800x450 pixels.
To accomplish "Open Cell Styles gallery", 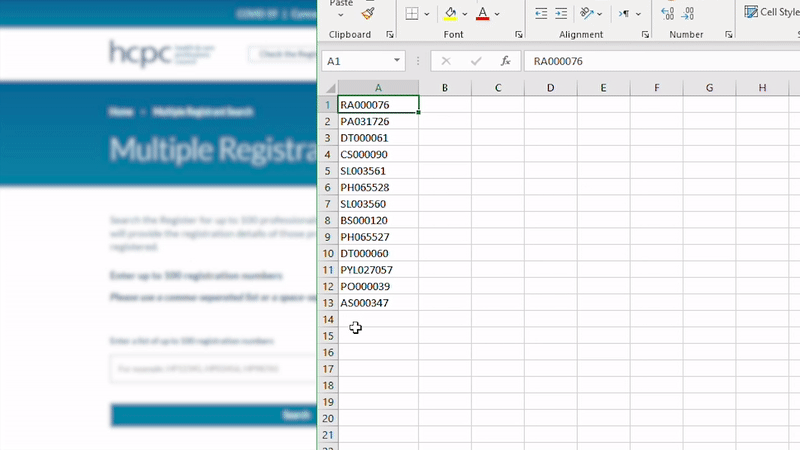I will point(771,12).
